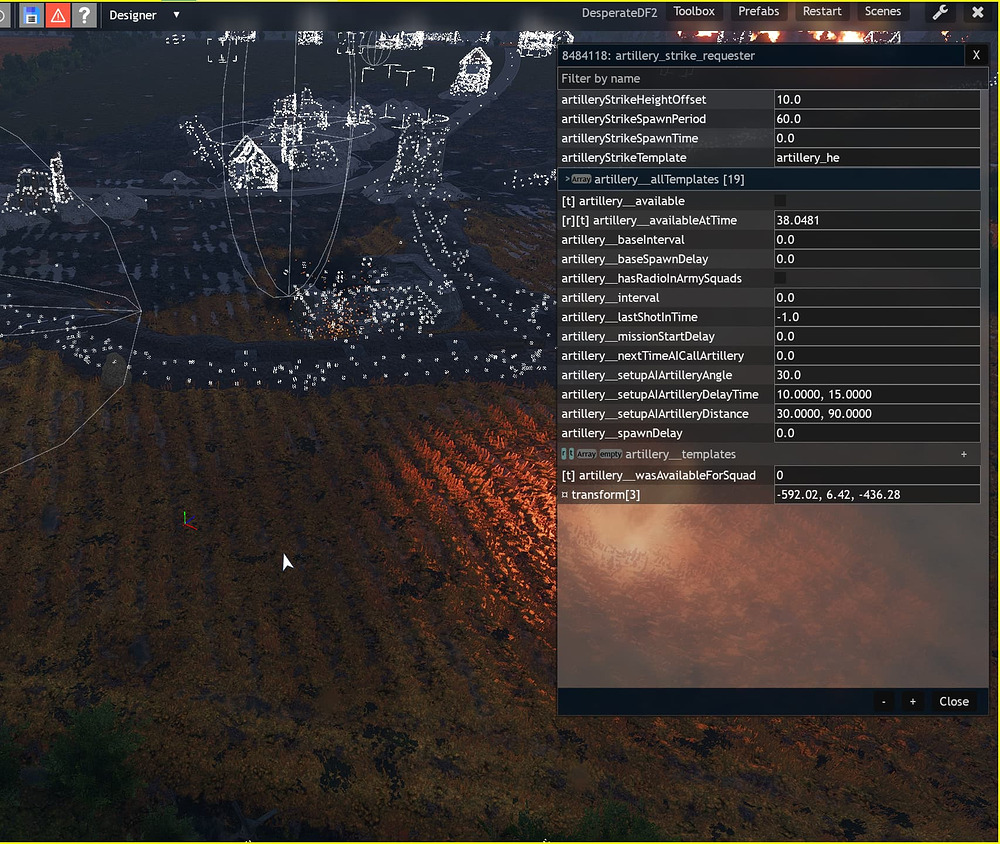The image size is (1000, 844).
Task: Open the Prefabs menu
Action: [759, 12]
